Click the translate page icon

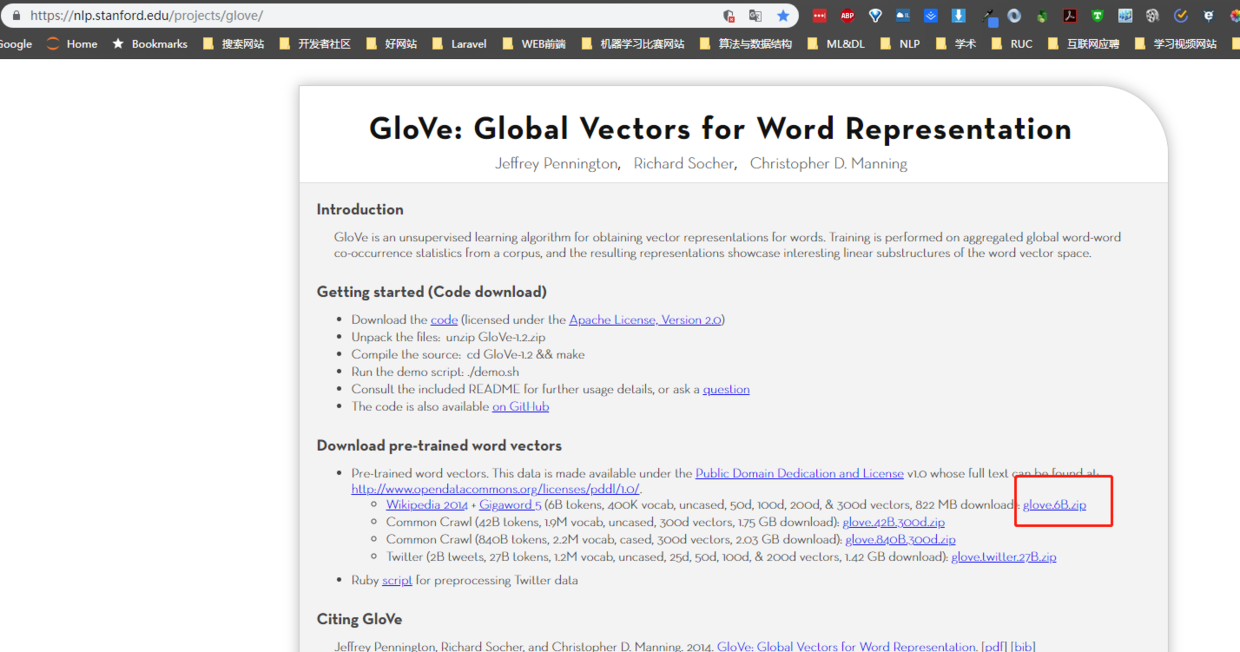click(x=756, y=16)
